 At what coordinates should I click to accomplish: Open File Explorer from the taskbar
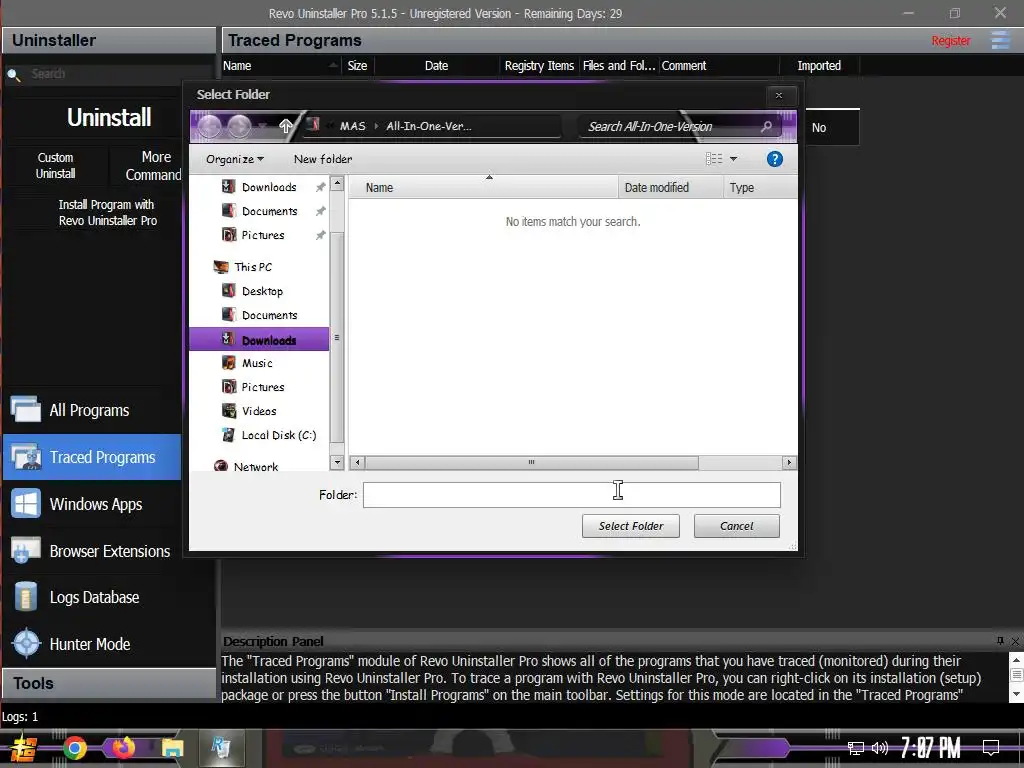click(172, 748)
